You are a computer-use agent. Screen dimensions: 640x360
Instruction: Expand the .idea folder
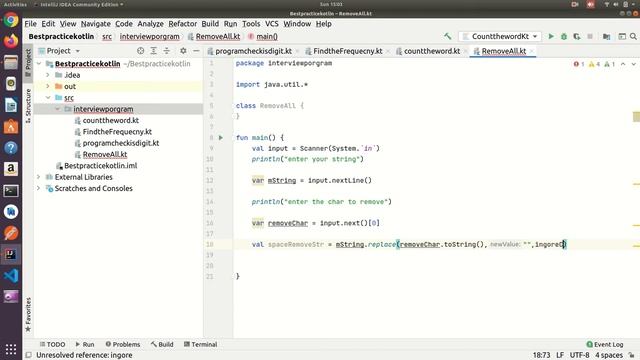48,75
